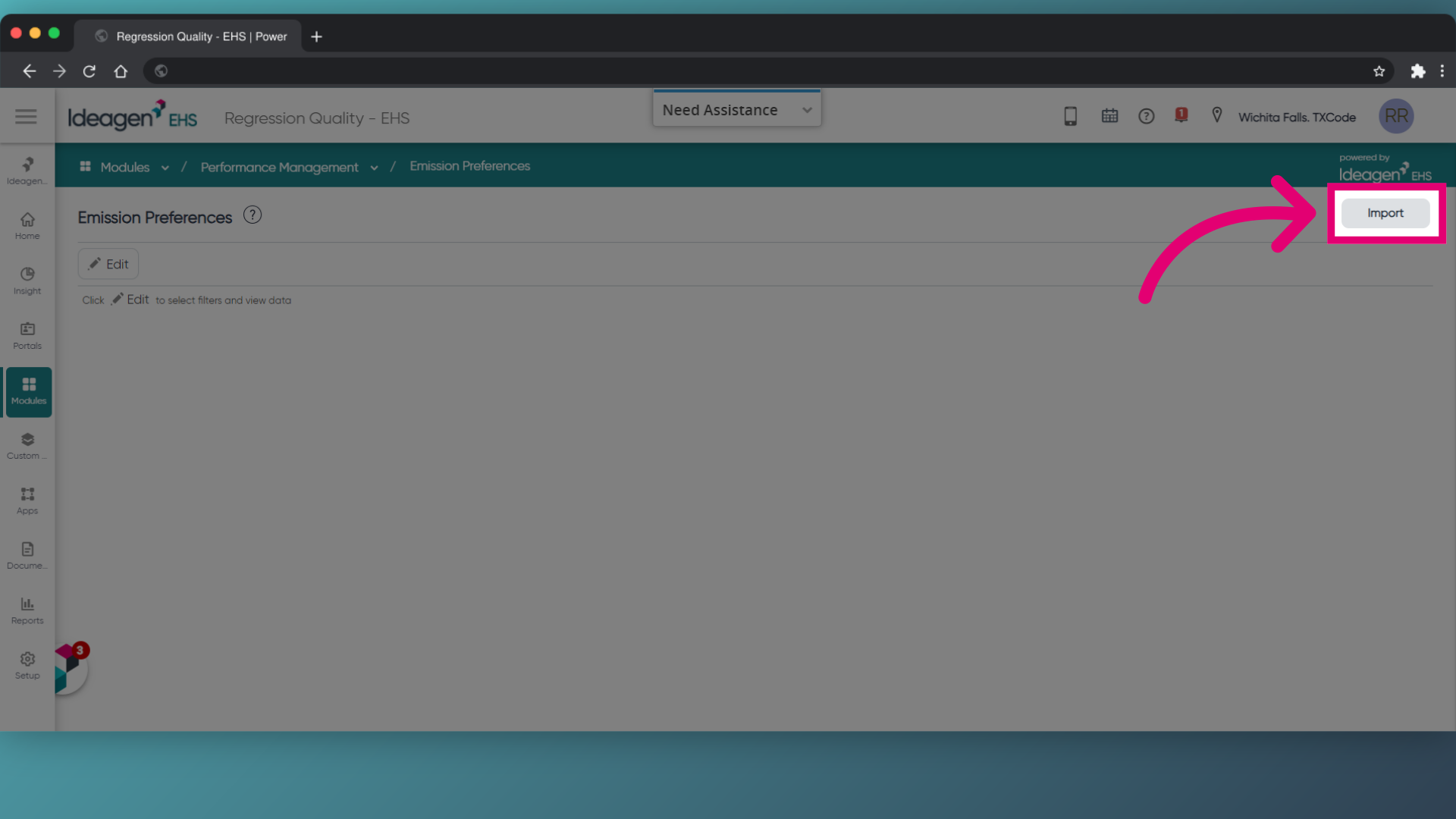1456x819 pixels.
Task: Open the calendar icon in header
Action: tap(1109, 116)
